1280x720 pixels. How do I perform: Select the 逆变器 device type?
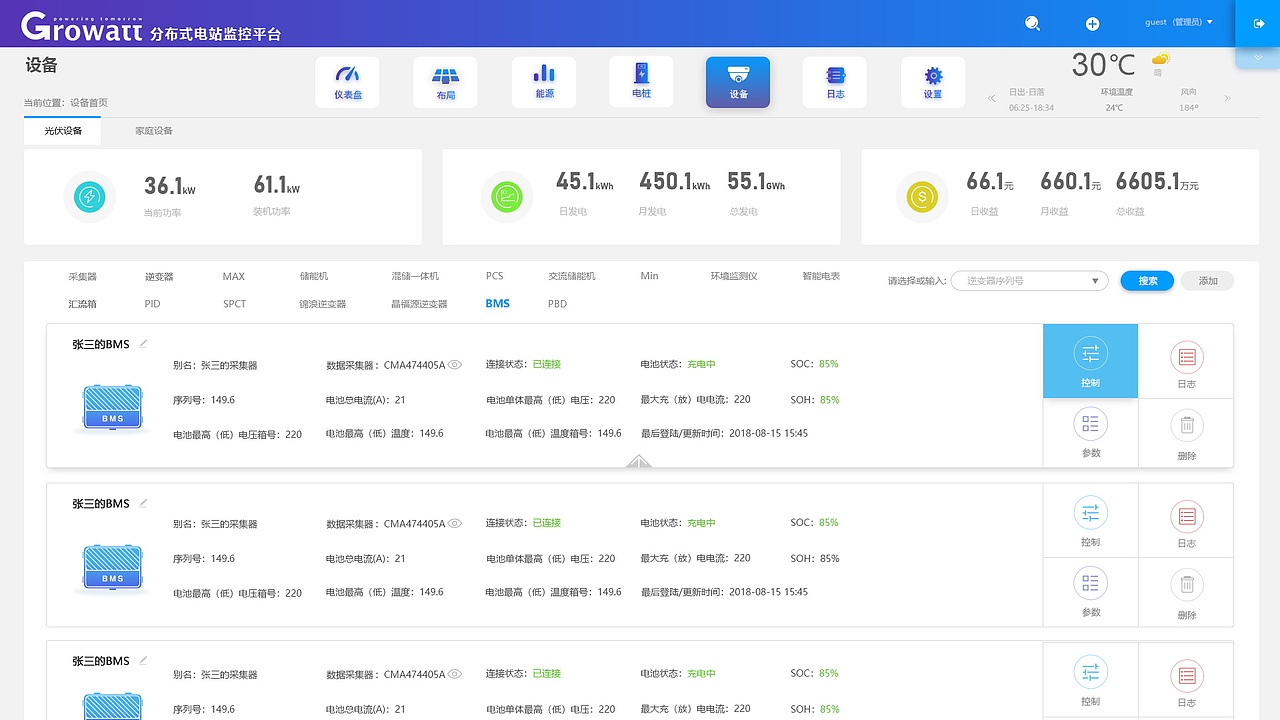[159, 276]
